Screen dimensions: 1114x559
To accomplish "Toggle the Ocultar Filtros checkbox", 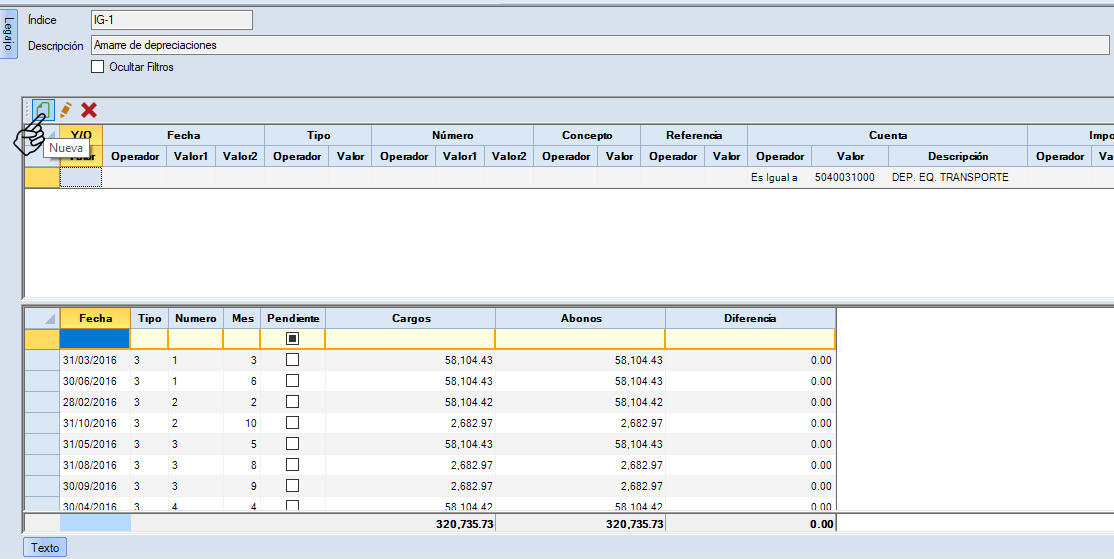I will pyautogui.click(x=98, y=67).
